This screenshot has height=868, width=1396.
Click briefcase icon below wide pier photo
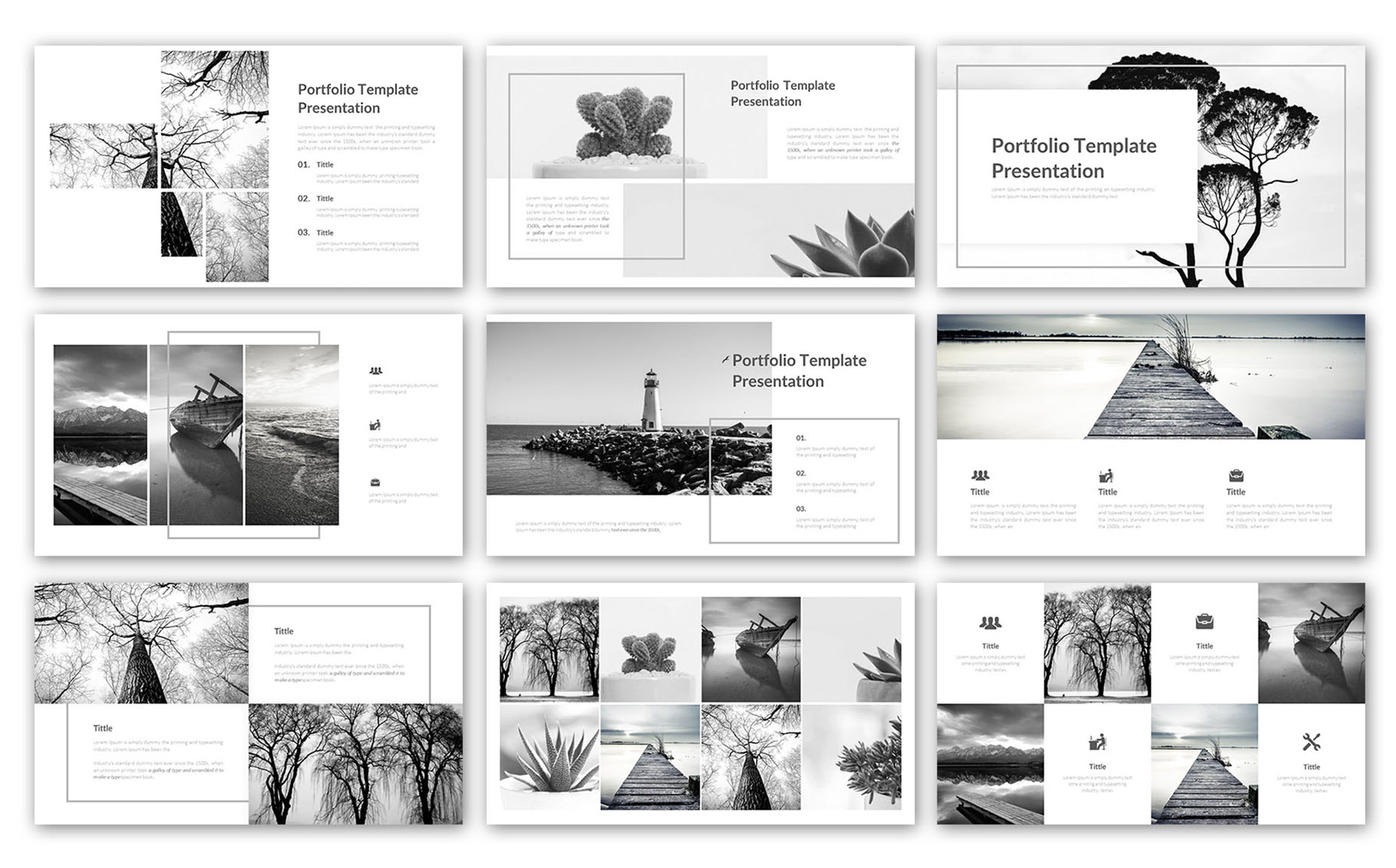(1236, 475)
